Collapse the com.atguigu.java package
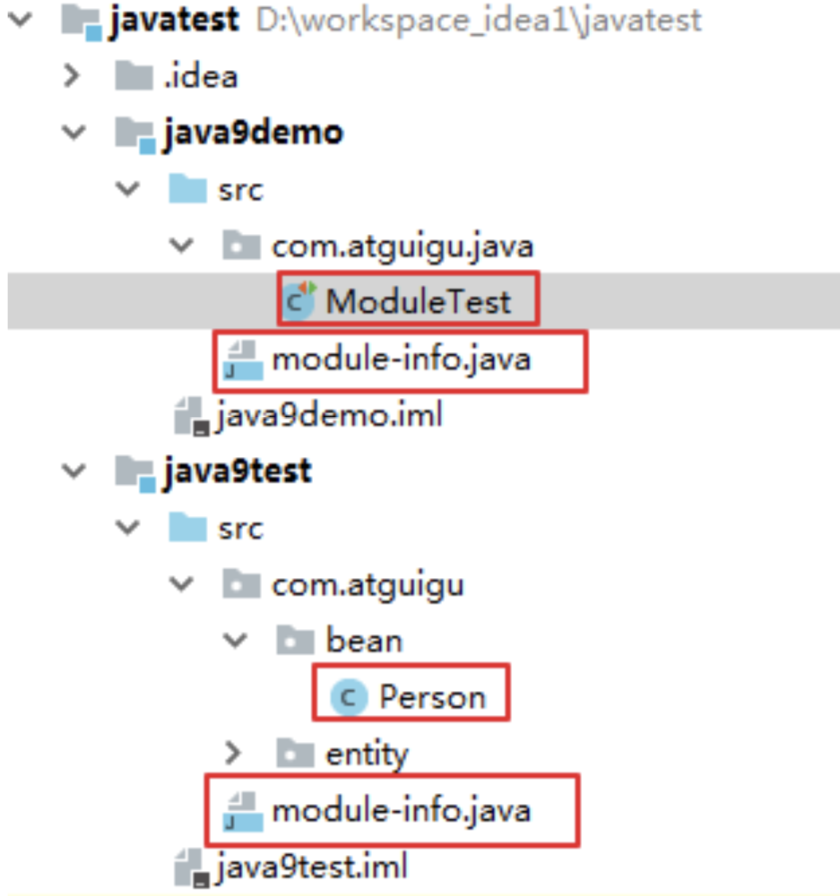 click(182, 246)
